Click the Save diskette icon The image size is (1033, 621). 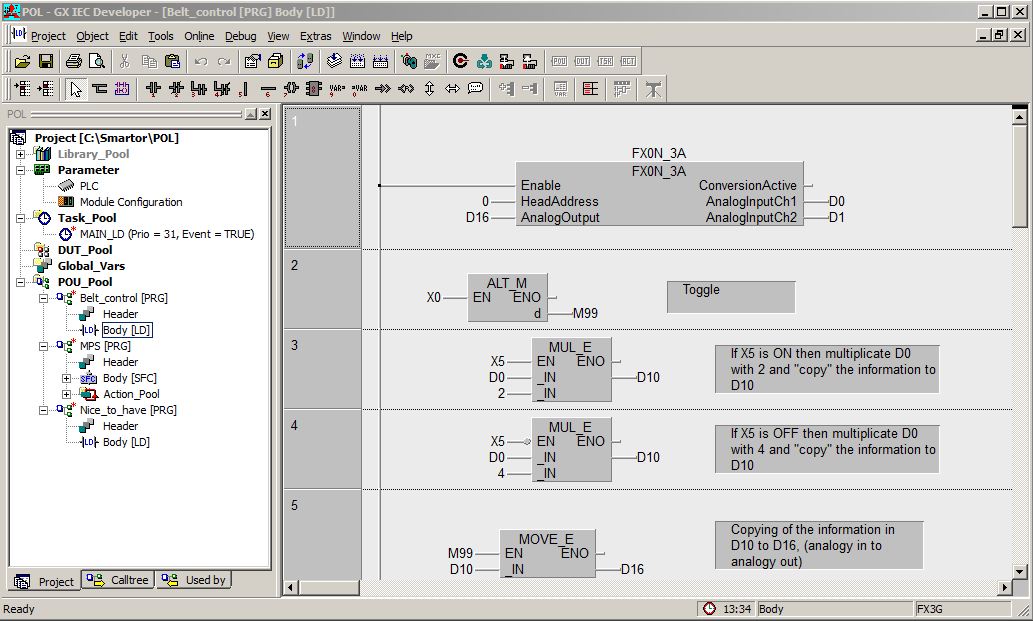point(45,61)
